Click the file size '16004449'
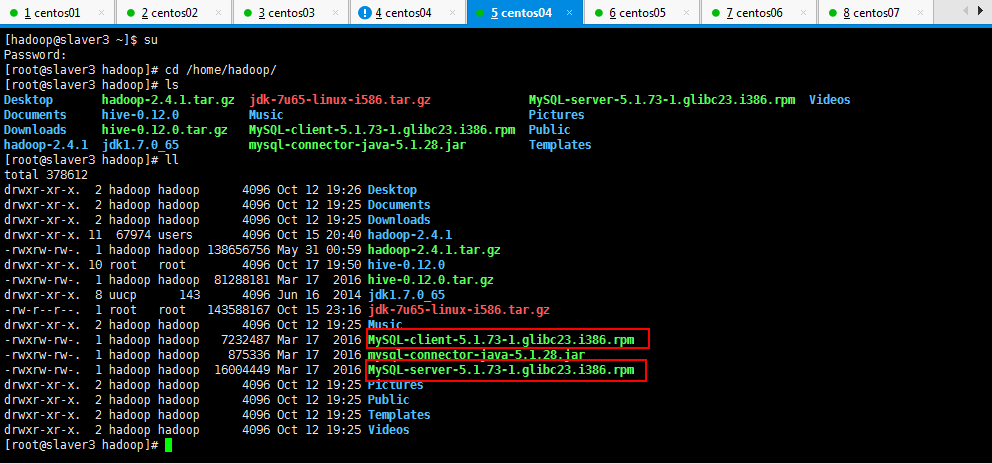The image size is (992, 464). [x=242, y=370]
